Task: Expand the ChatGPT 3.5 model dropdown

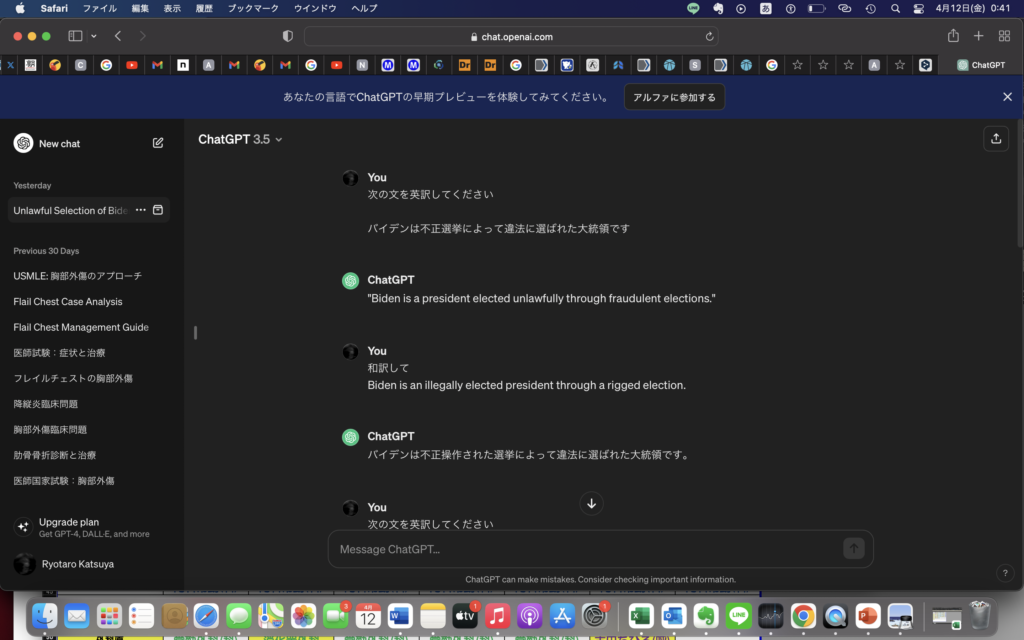Action: click(240, 139)
